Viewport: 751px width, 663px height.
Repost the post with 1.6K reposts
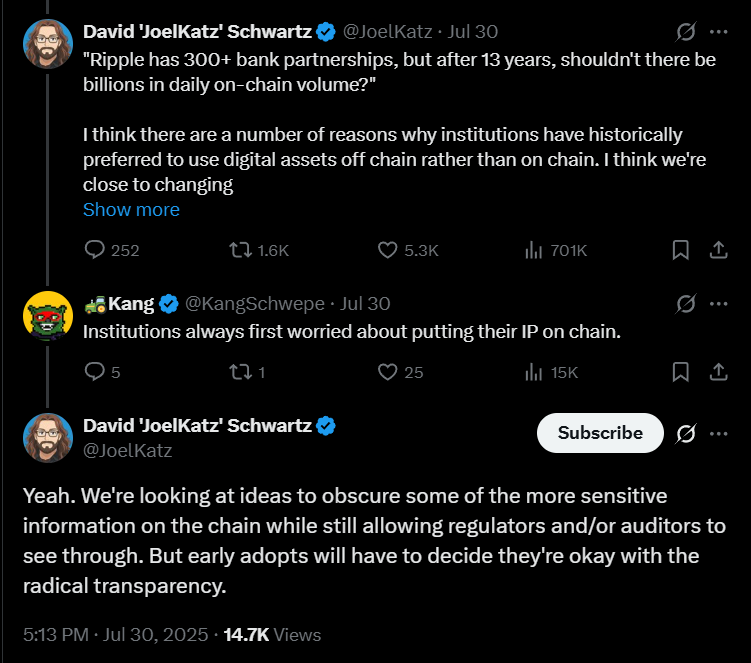[x=241, y=249]
